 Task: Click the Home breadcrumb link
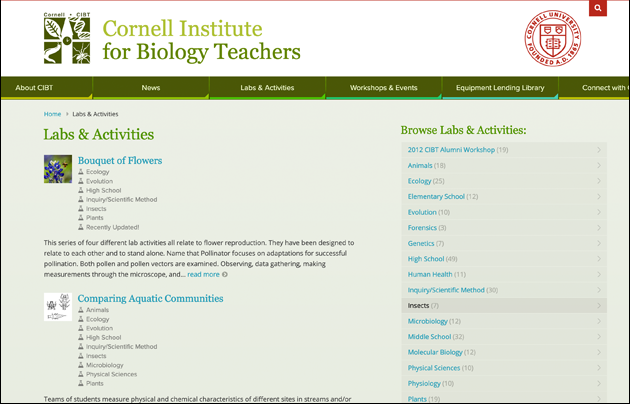pyautogui.click(x=52, y=114)
